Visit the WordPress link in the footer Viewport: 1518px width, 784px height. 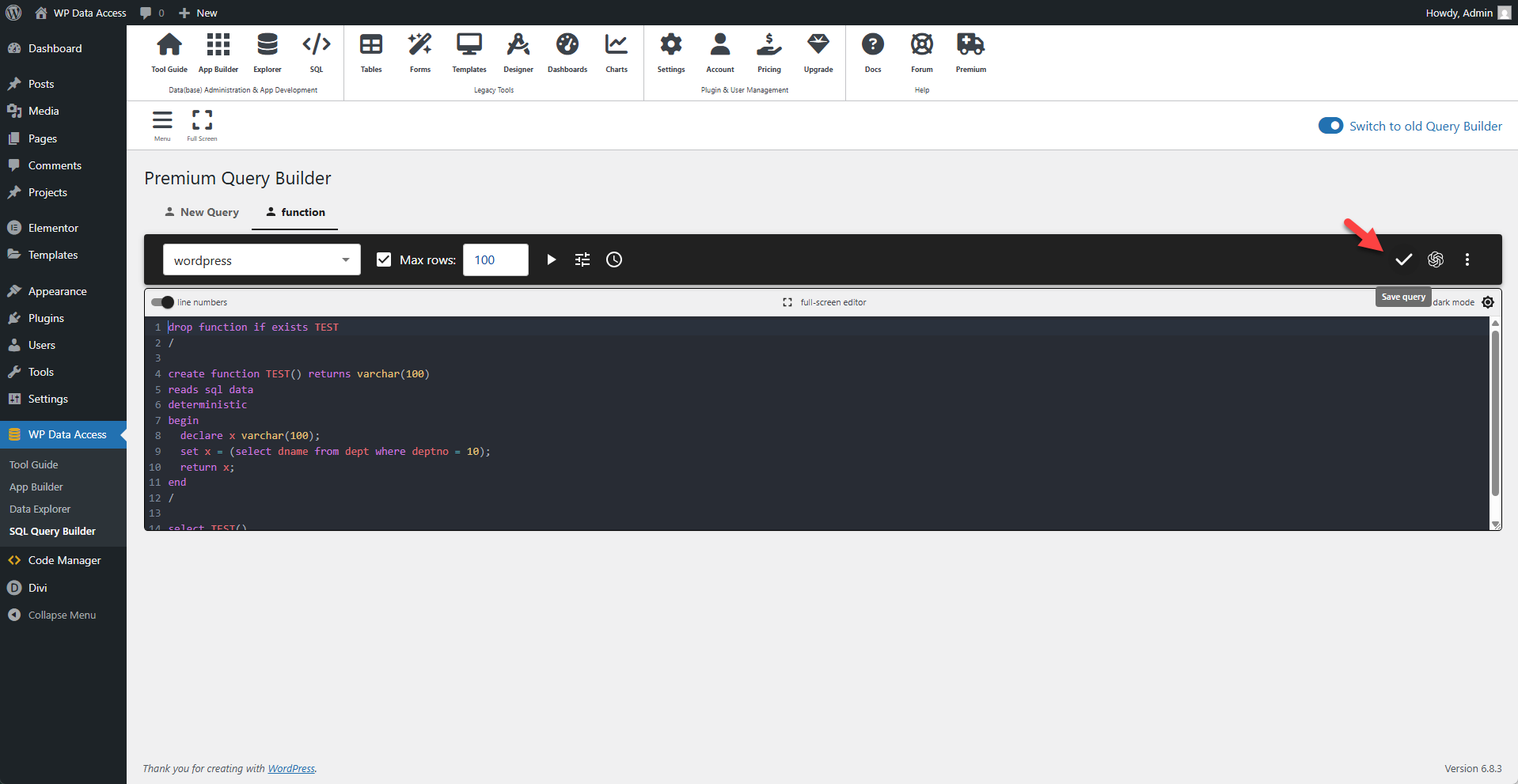[291, 768]
